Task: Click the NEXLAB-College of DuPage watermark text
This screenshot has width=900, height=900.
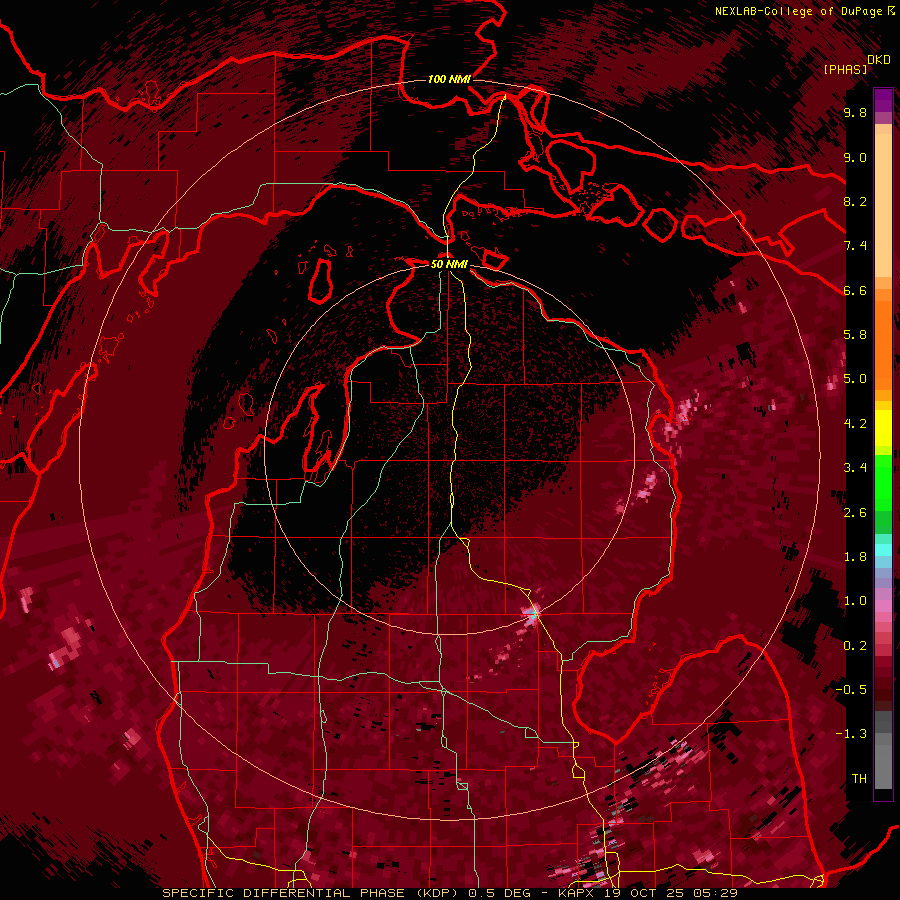Action: [799, 11]
